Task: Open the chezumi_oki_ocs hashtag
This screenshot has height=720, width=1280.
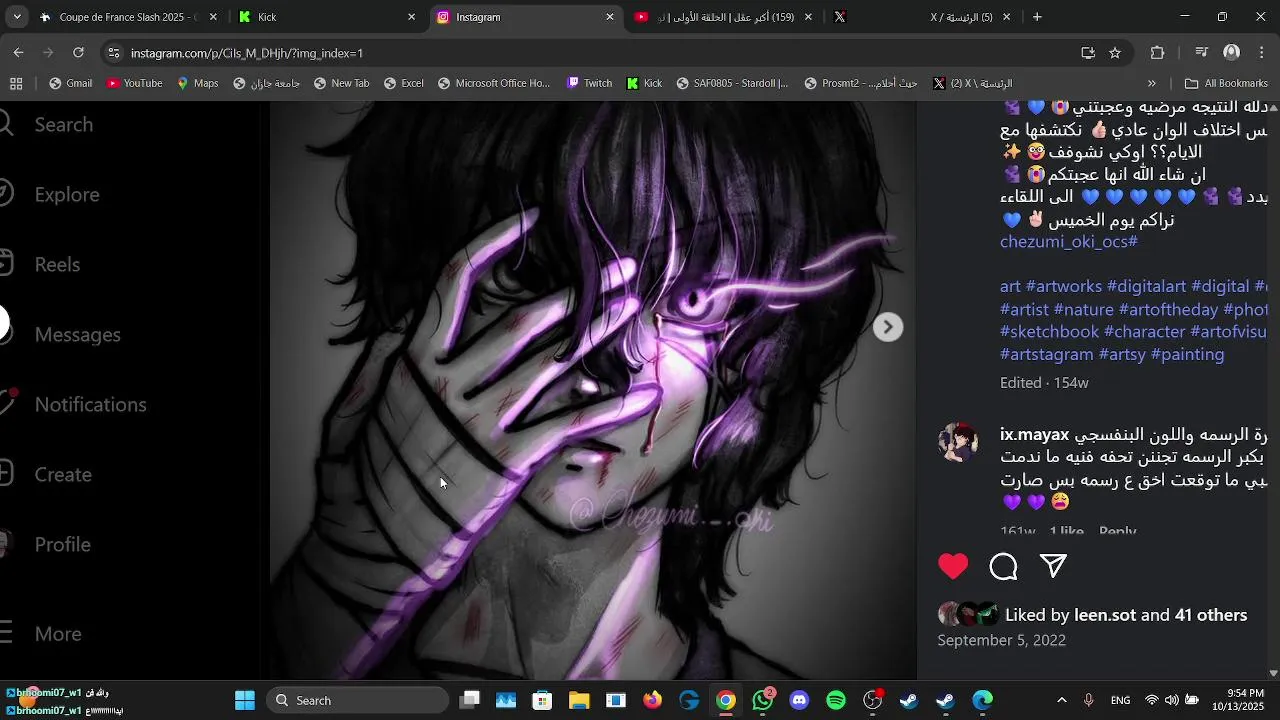Action: [1069, 242]
